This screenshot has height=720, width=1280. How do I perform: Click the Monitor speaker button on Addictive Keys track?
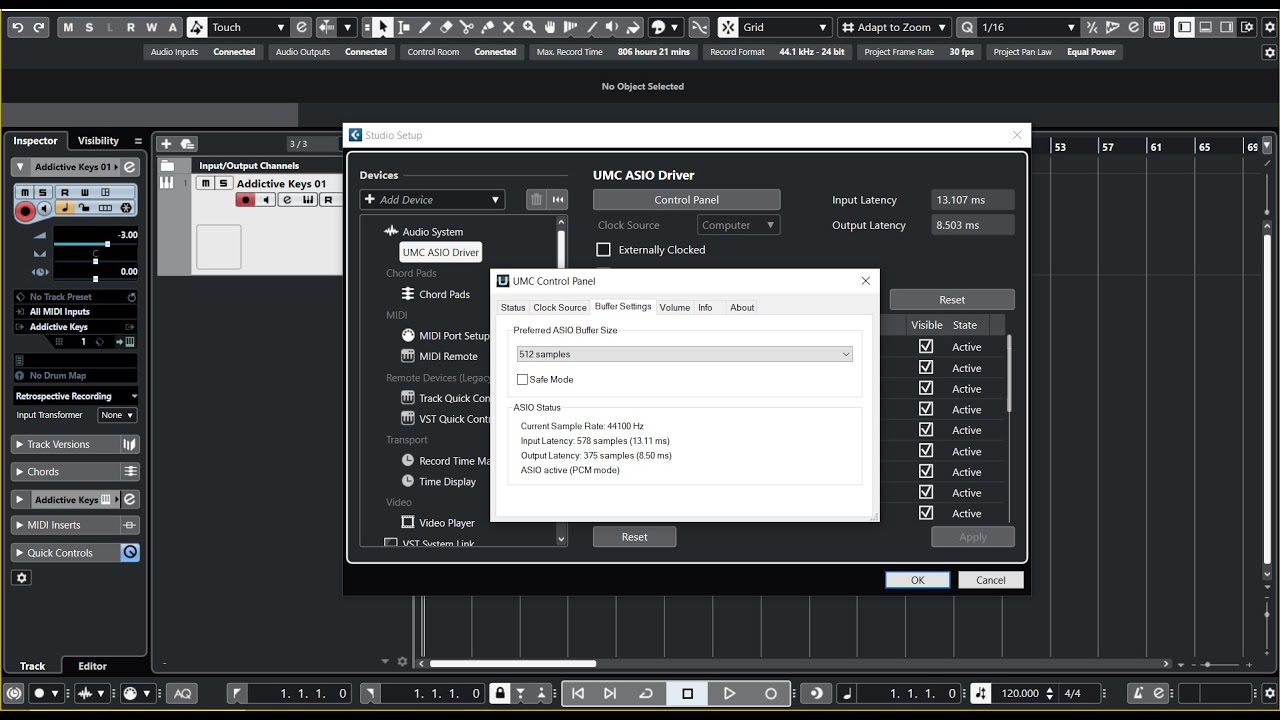click(265, 200)
